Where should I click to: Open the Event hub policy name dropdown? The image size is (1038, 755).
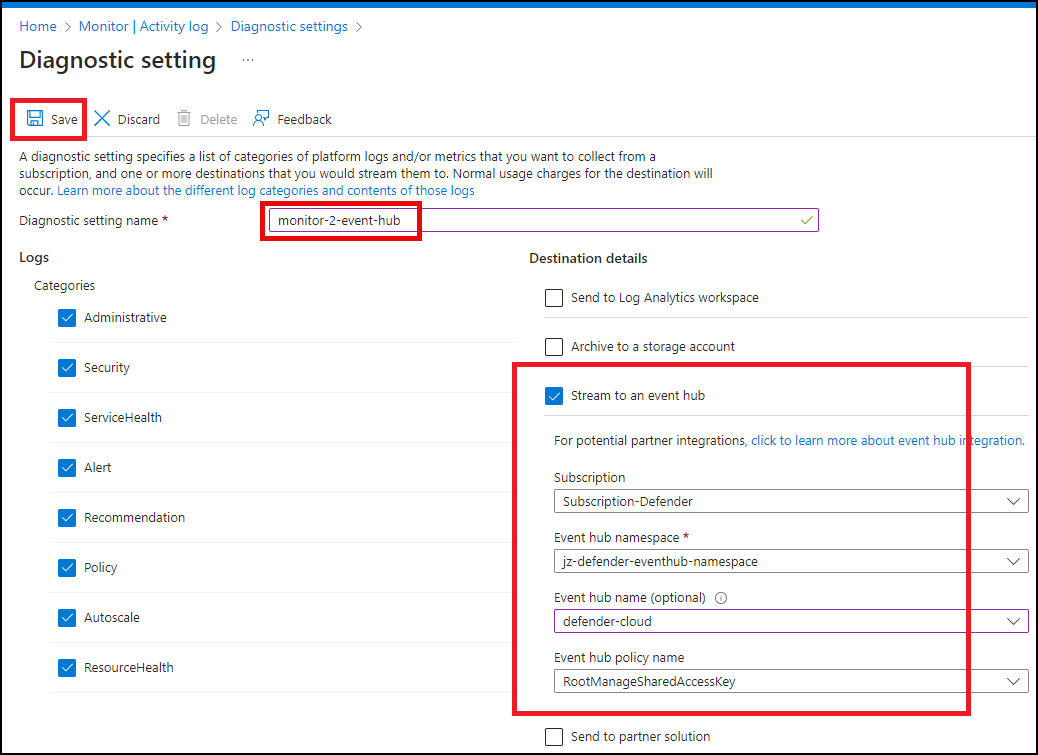coord(790,682)
